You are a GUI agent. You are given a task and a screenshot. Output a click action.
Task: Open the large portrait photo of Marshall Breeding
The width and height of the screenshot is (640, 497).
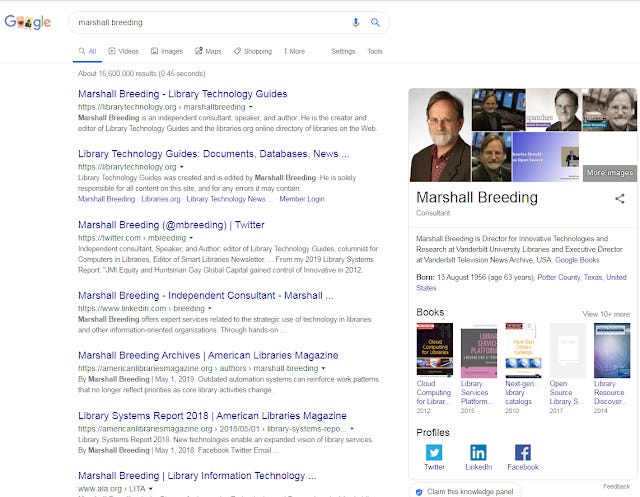coord(440,135)
